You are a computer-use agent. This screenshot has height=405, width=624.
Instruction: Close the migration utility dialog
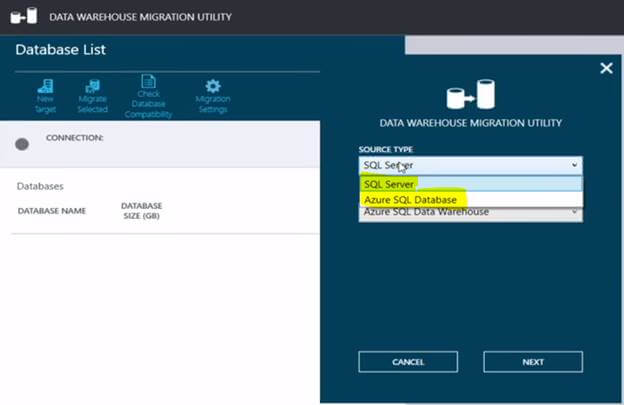click(x=606, y=68)
